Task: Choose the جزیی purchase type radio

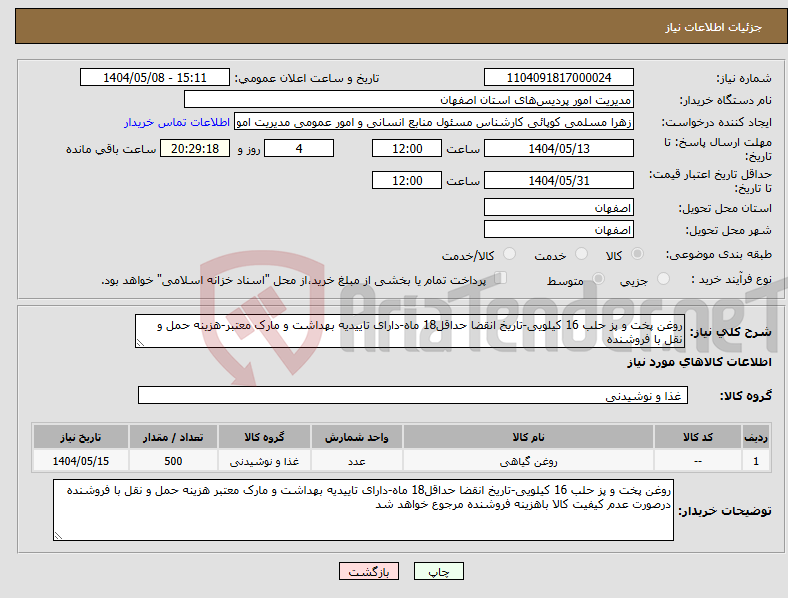Action: (x=663, y=278)
